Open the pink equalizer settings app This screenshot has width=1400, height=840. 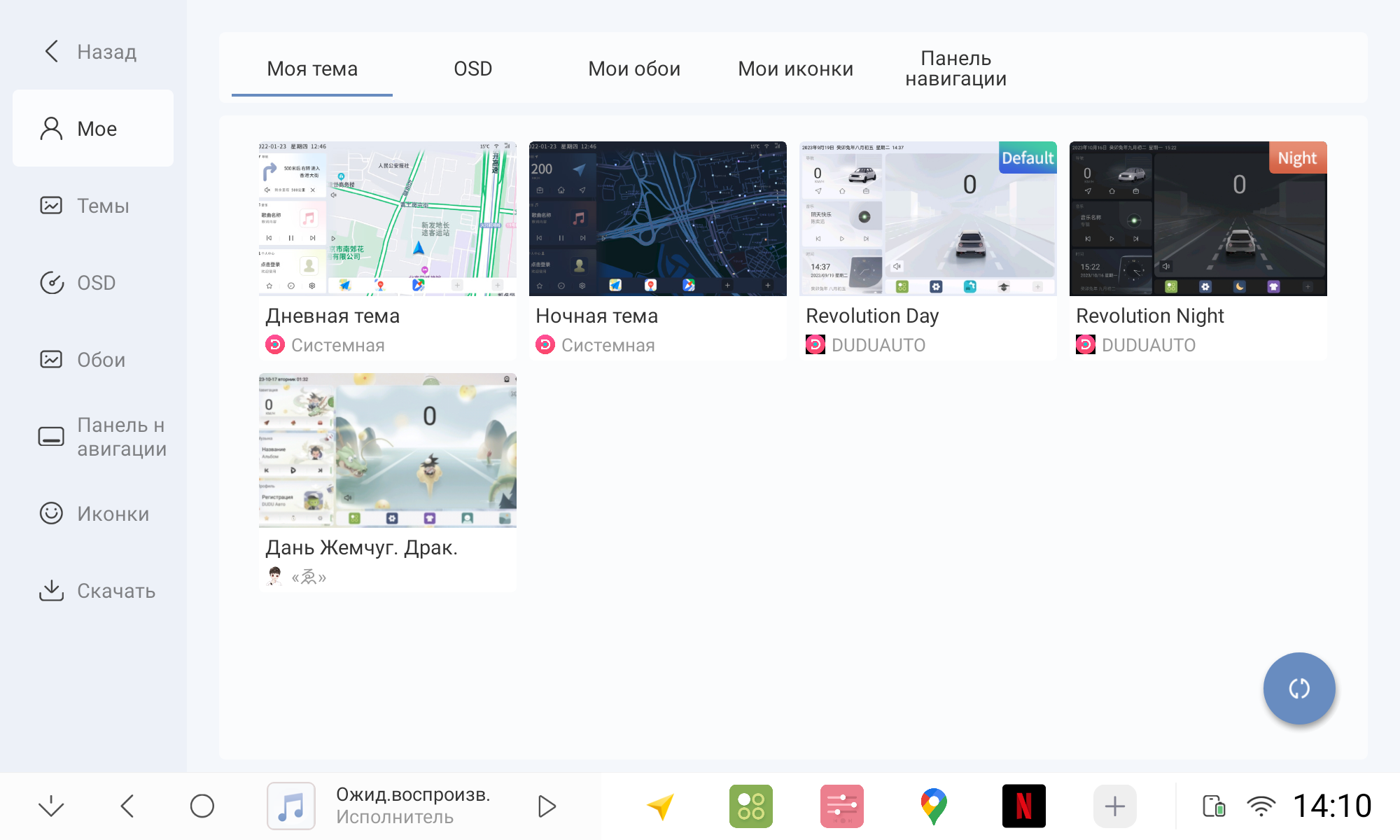842,806
